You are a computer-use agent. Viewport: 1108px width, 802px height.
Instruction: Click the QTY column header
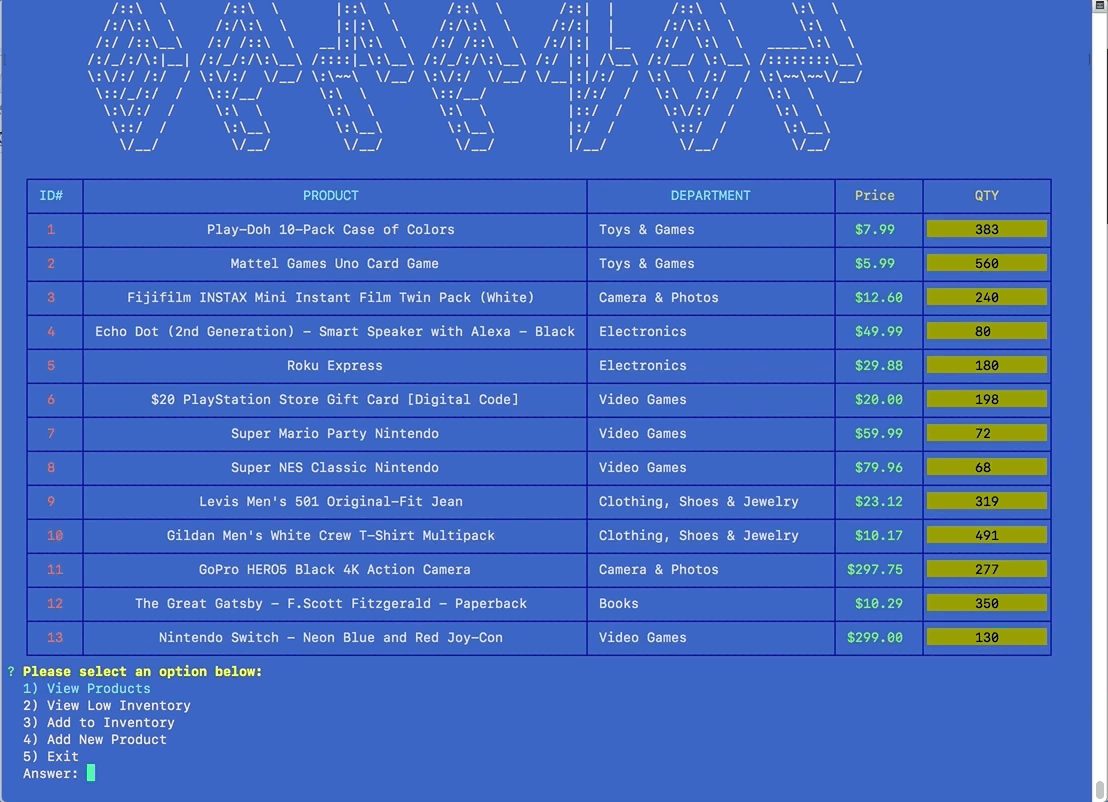coord(986,196)
